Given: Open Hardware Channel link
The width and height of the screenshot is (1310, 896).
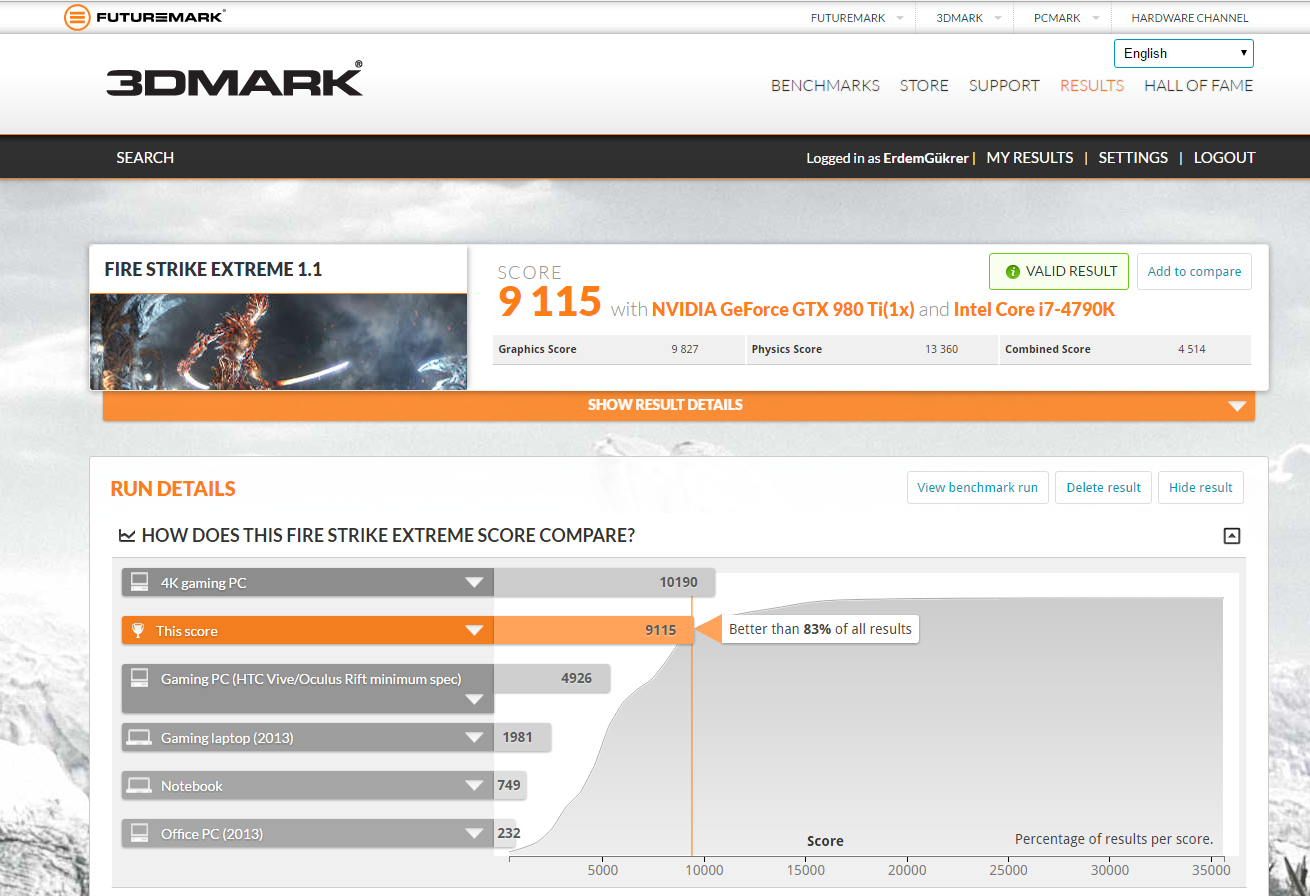Looking at the screenshot, I should tap(1189, 18).
